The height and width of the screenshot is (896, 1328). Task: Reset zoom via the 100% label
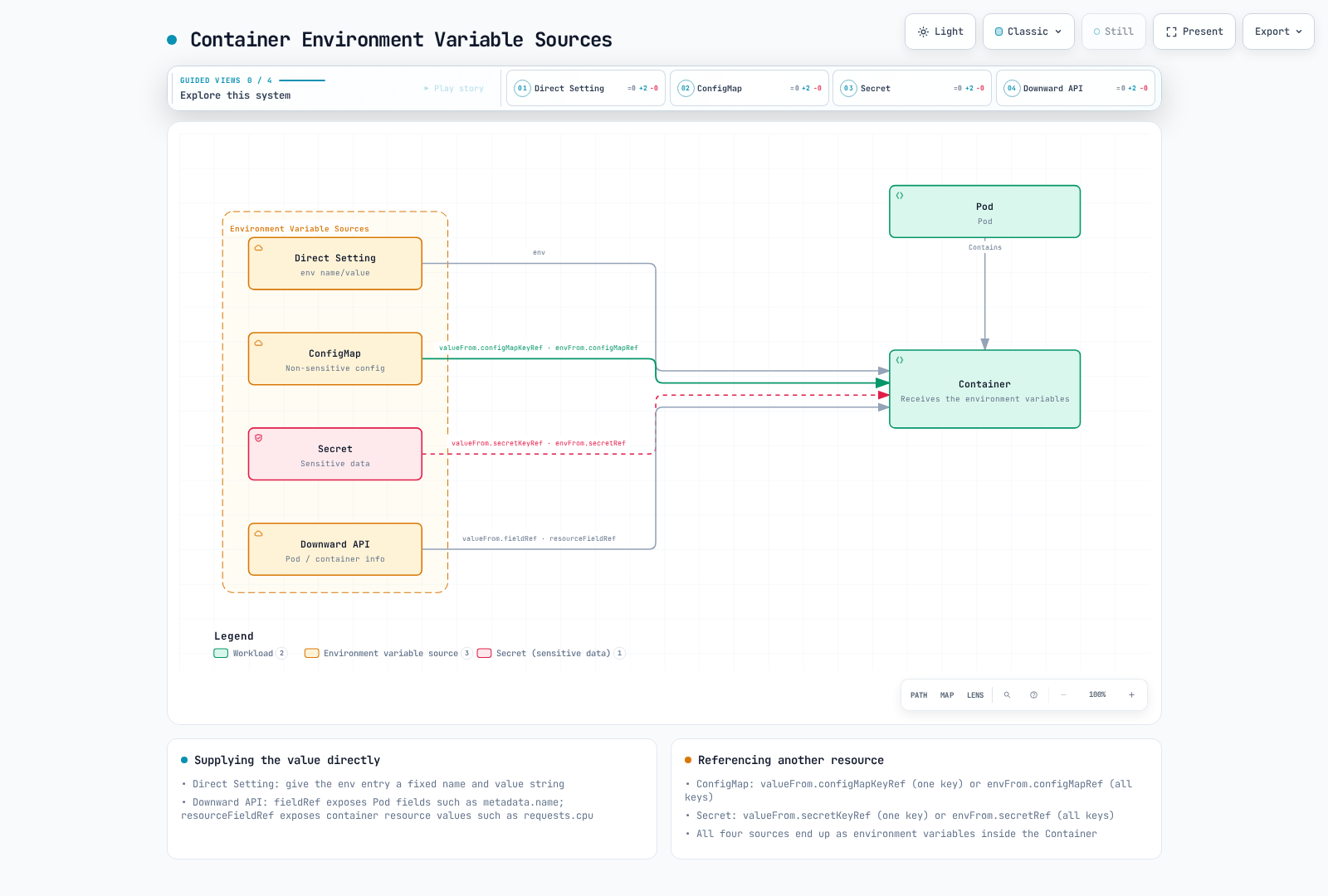coord(1097,695)
